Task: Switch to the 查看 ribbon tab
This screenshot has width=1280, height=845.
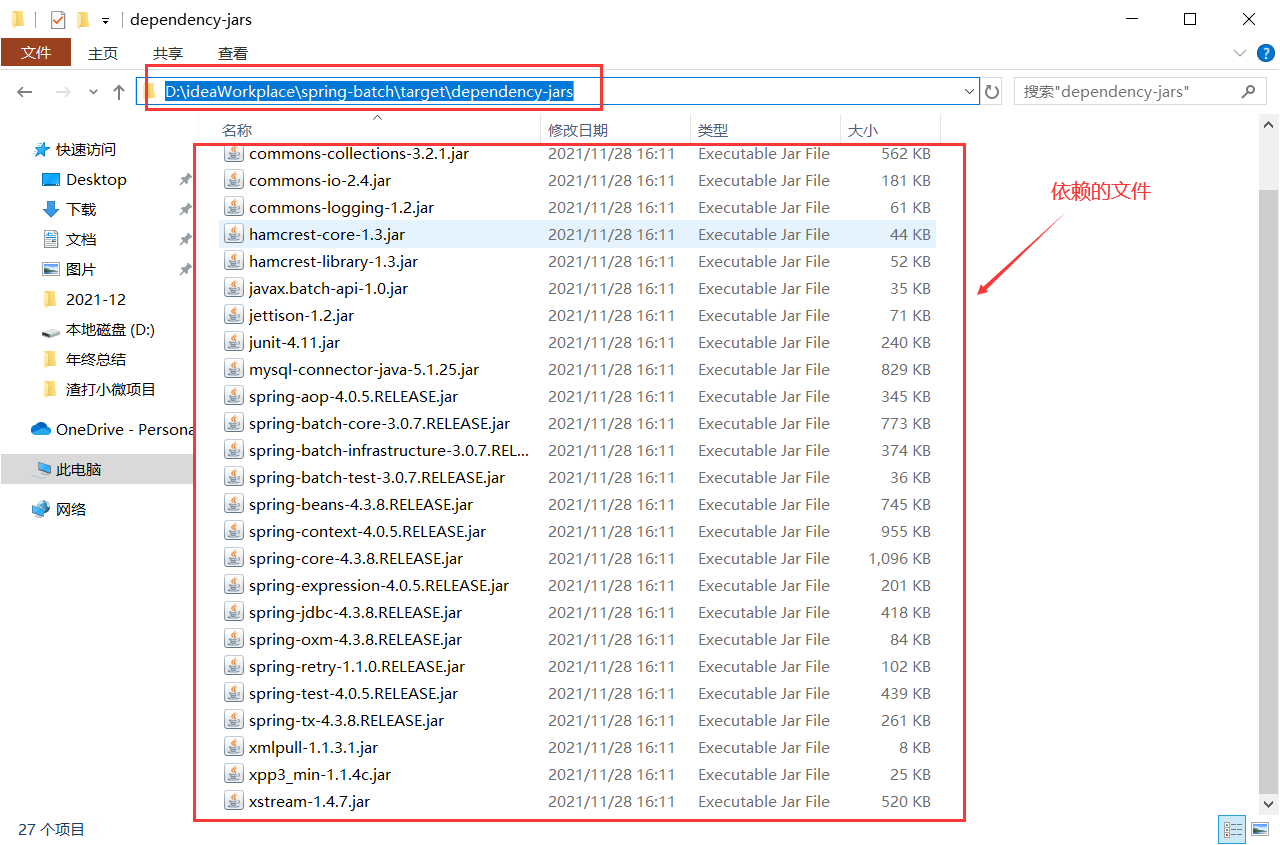Action: (x=232, y=53)
